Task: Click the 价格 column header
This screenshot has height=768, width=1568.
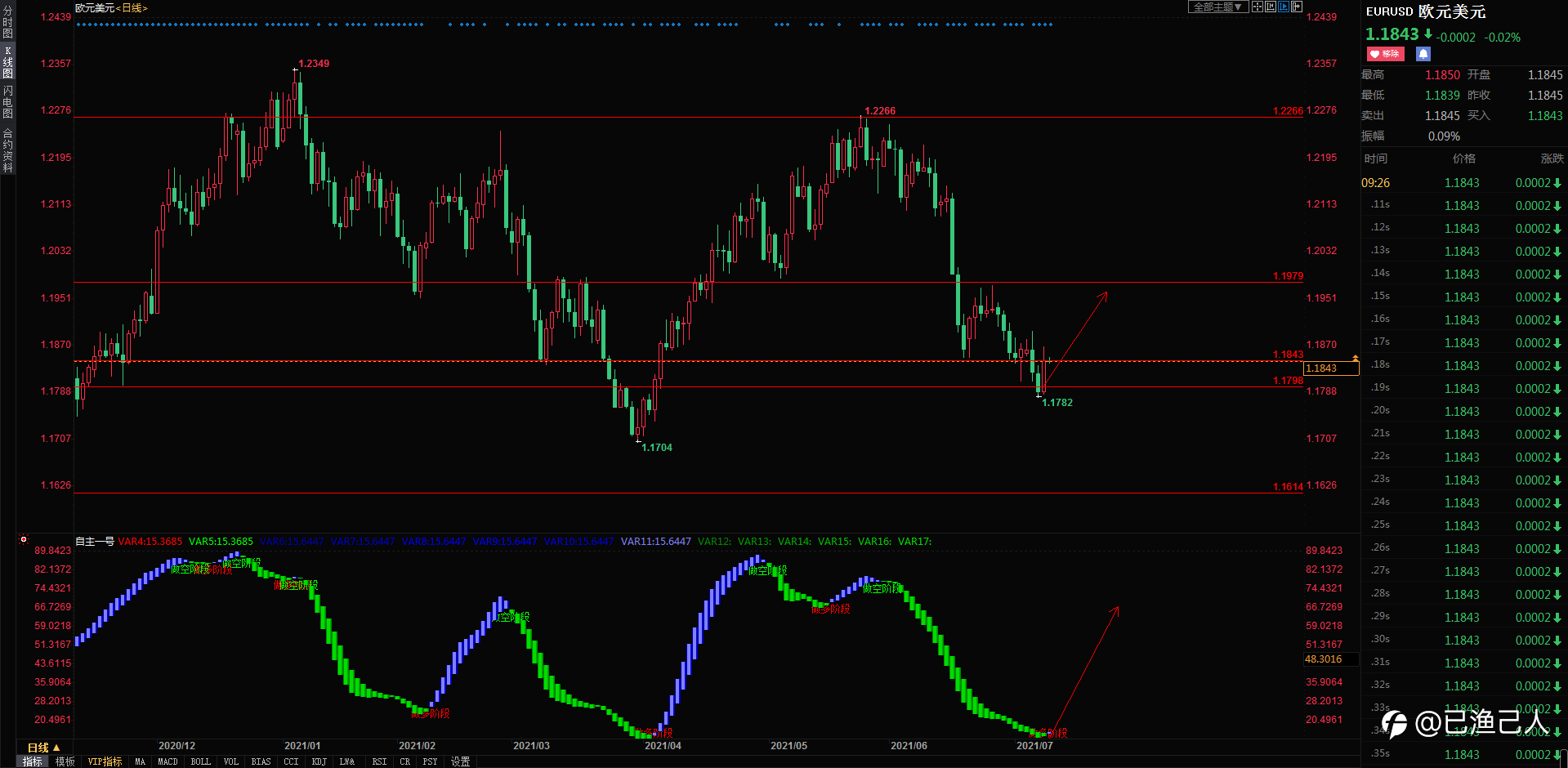Action: point(1463,159)
